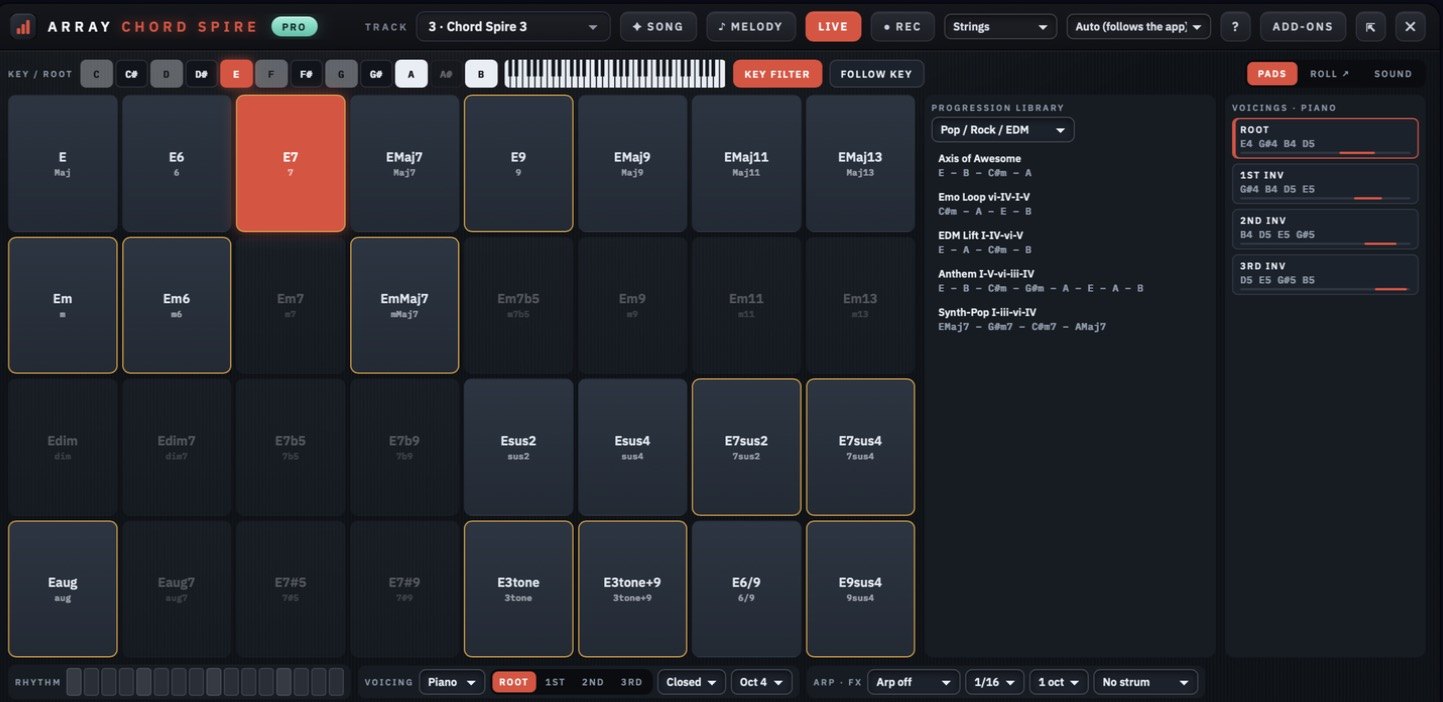Click the PRO badge
This screenshot has height=702, width=1443.
point(294,26)
